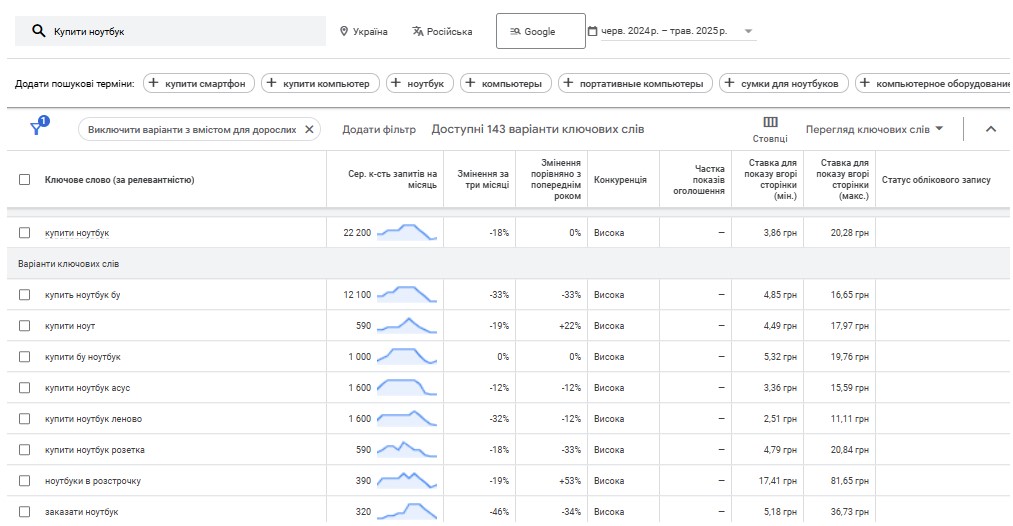Click the search magnifier icon
The height and width of the screenshot is (526, 1013).
39,31
